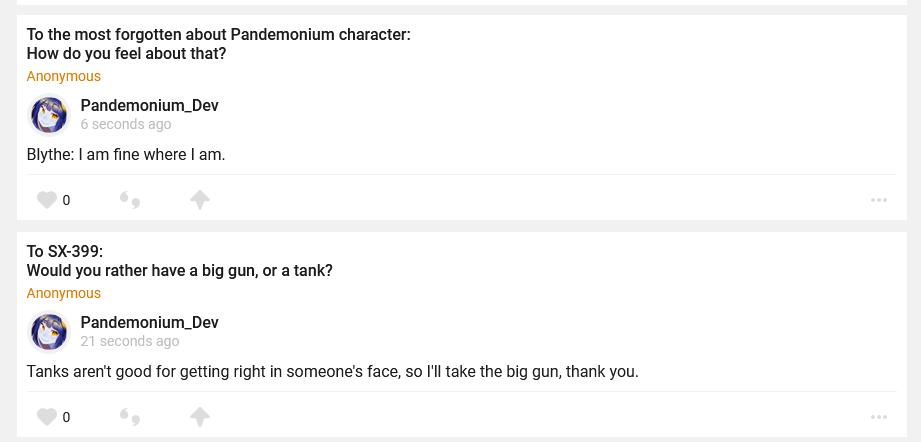This screenshot has height=442, width=921.
Task: Click Anonymous asker under Pandemonium character question
Action: click(x=63, y=76)
